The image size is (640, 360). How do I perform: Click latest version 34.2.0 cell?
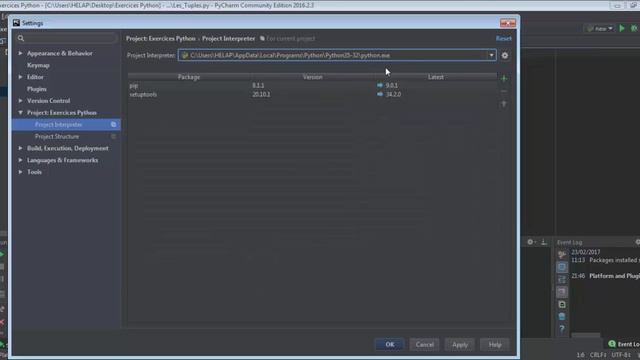393,94
